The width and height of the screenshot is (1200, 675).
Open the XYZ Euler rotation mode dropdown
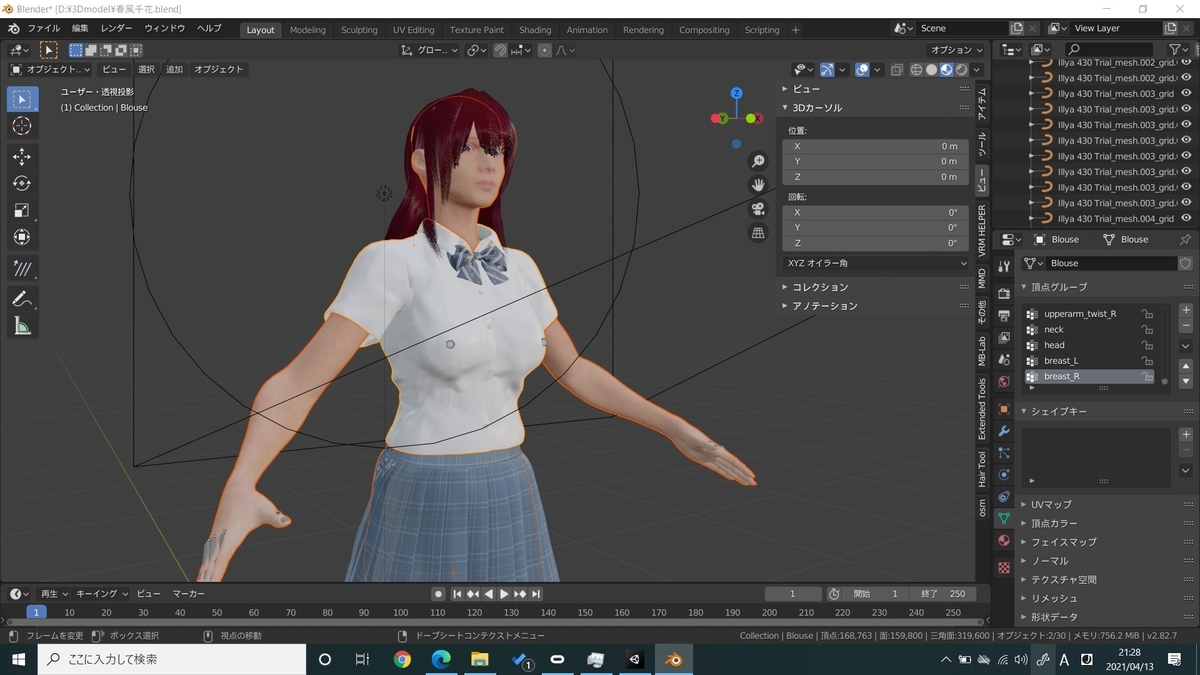(877, 263)
